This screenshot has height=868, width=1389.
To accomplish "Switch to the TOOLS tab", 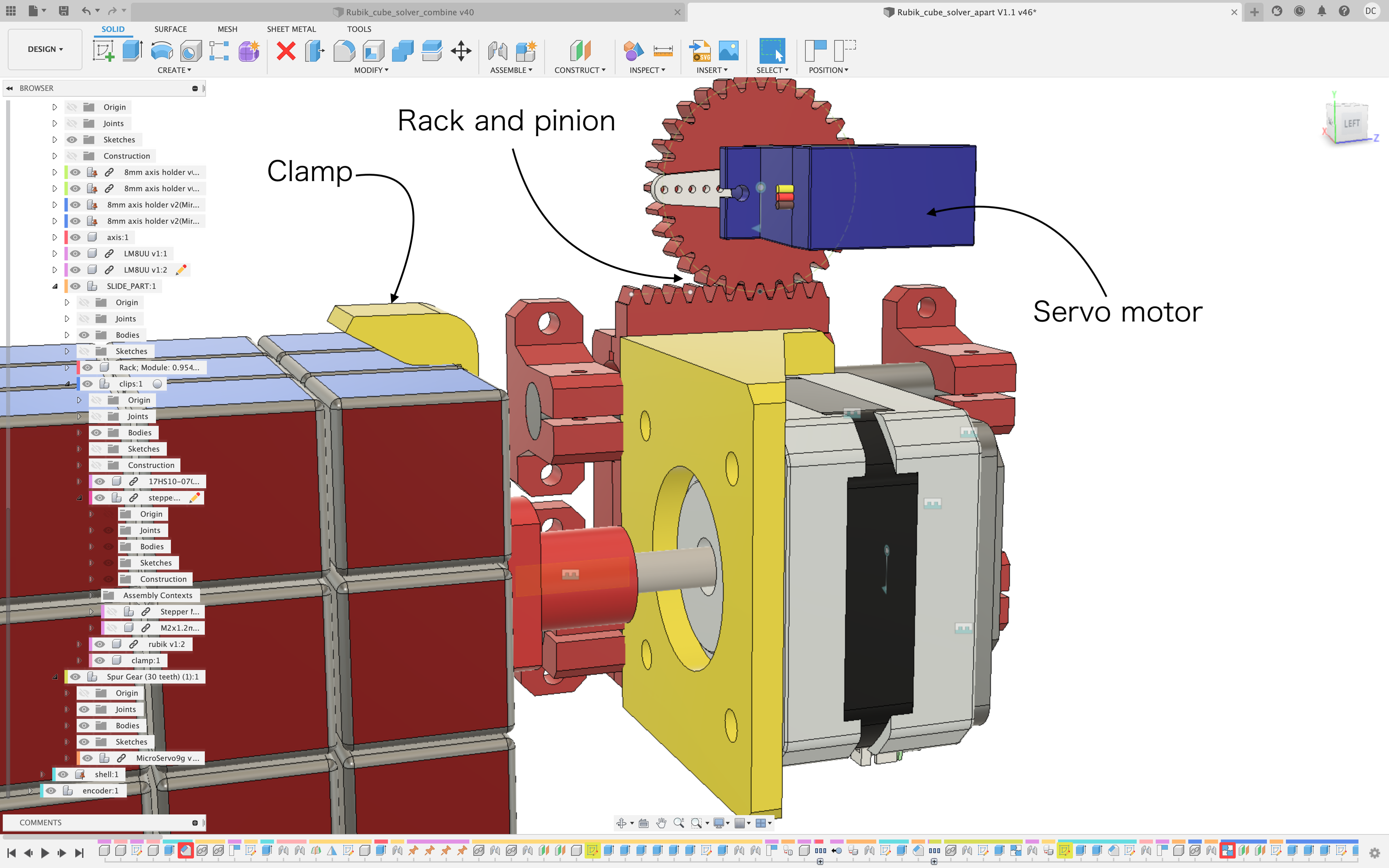I will 359,29.
